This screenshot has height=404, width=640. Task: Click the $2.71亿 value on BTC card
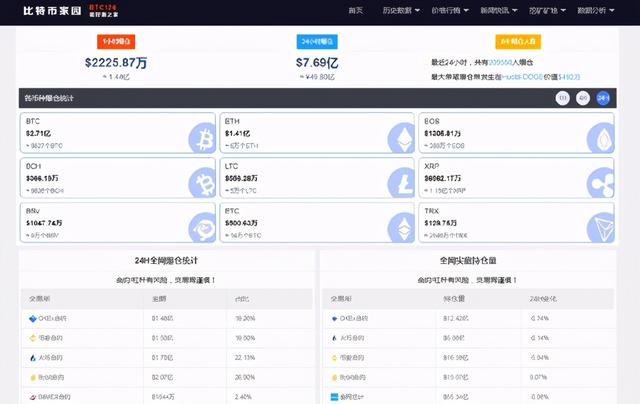click(38, 133)
